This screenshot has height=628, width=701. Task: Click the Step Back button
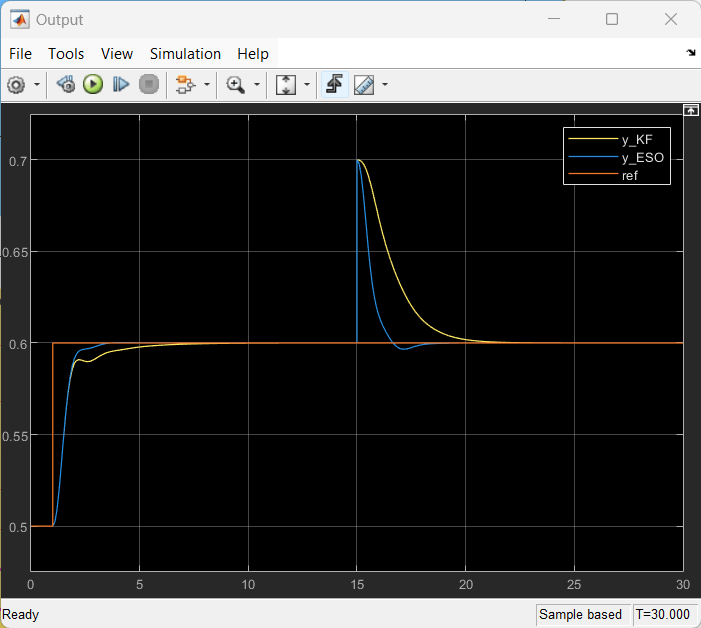tap(66, 85)
